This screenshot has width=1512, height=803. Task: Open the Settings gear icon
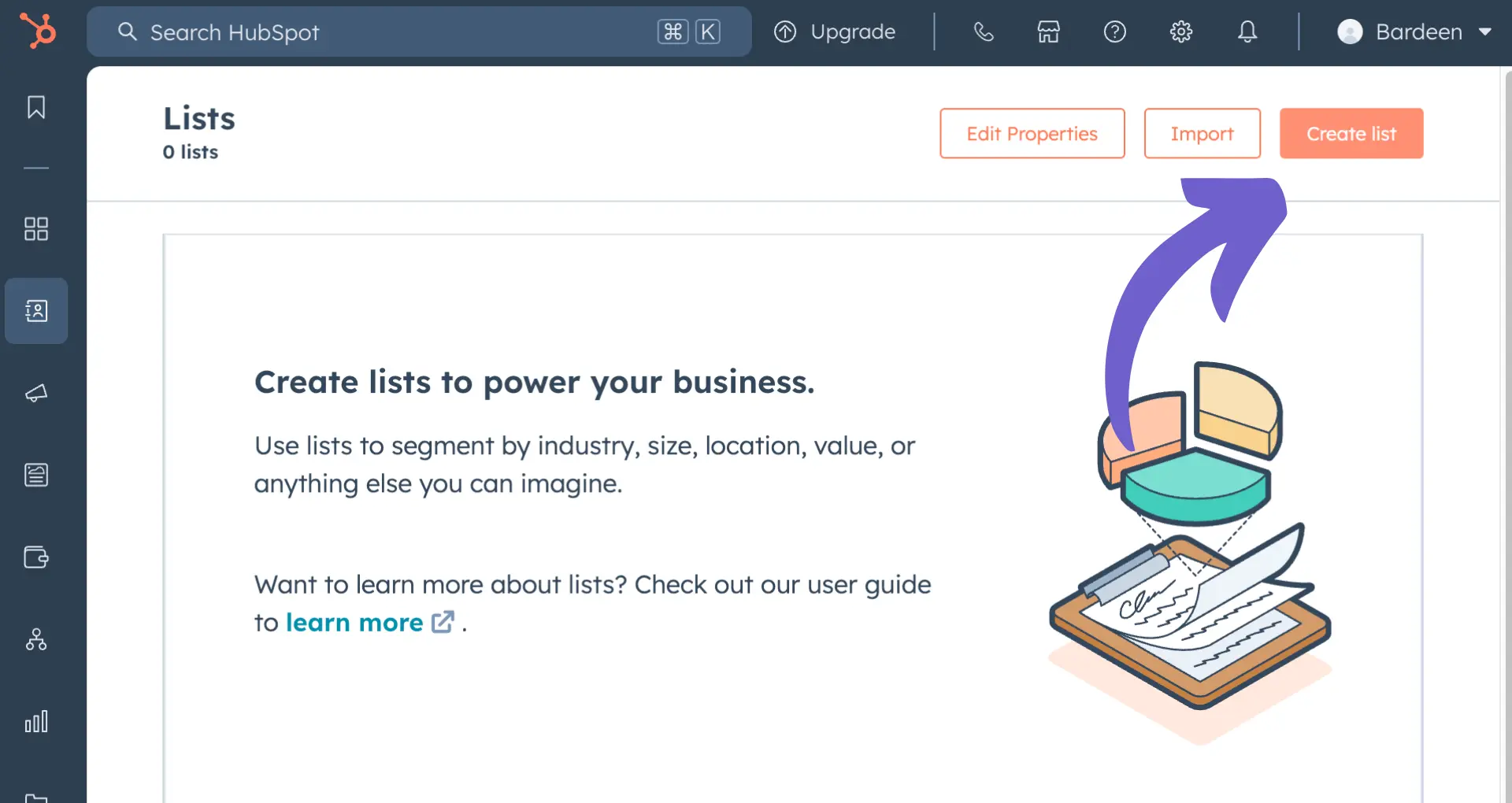coord(1181,31)
